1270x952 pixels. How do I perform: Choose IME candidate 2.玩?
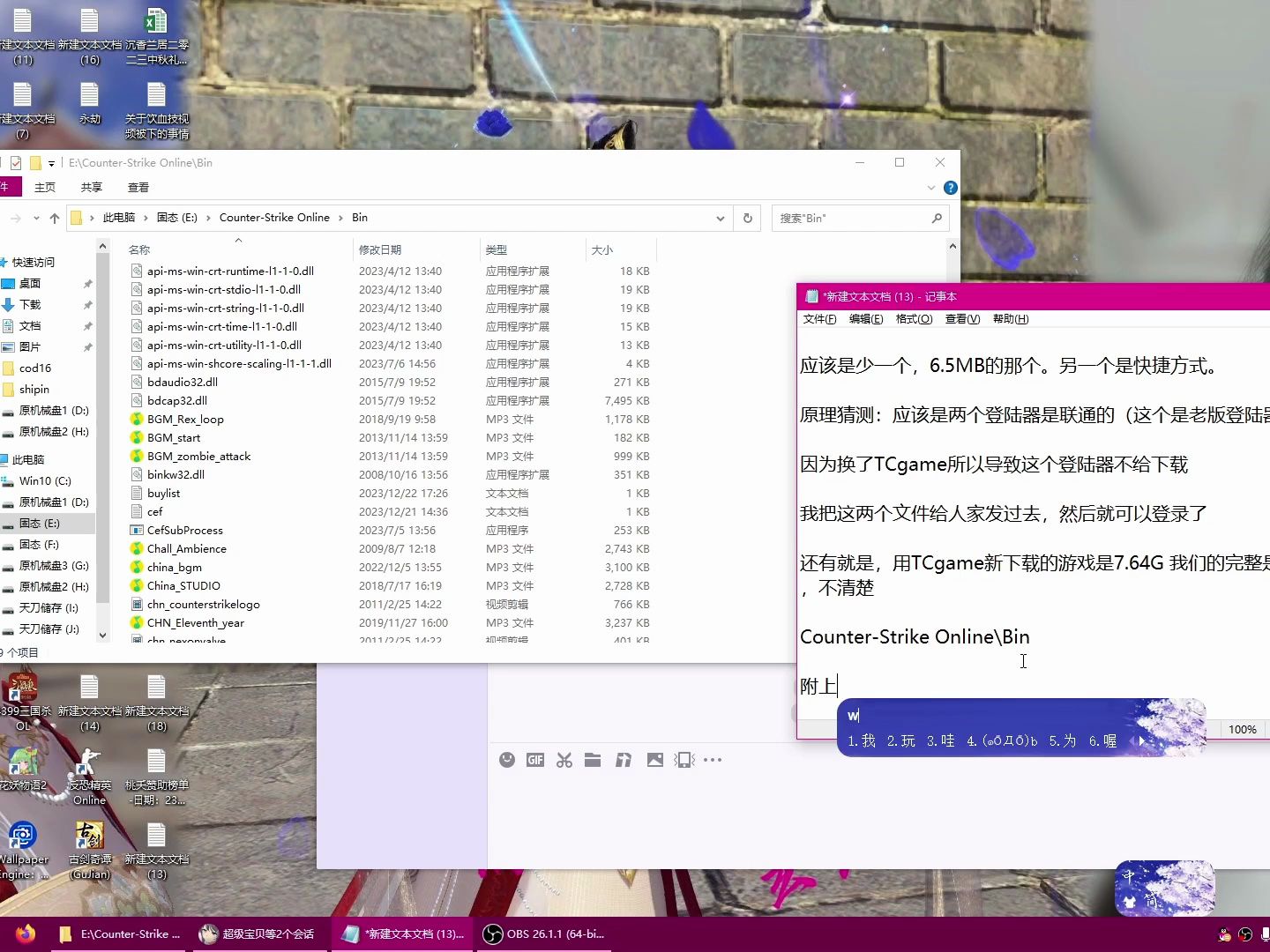click(x=900, y=741)
